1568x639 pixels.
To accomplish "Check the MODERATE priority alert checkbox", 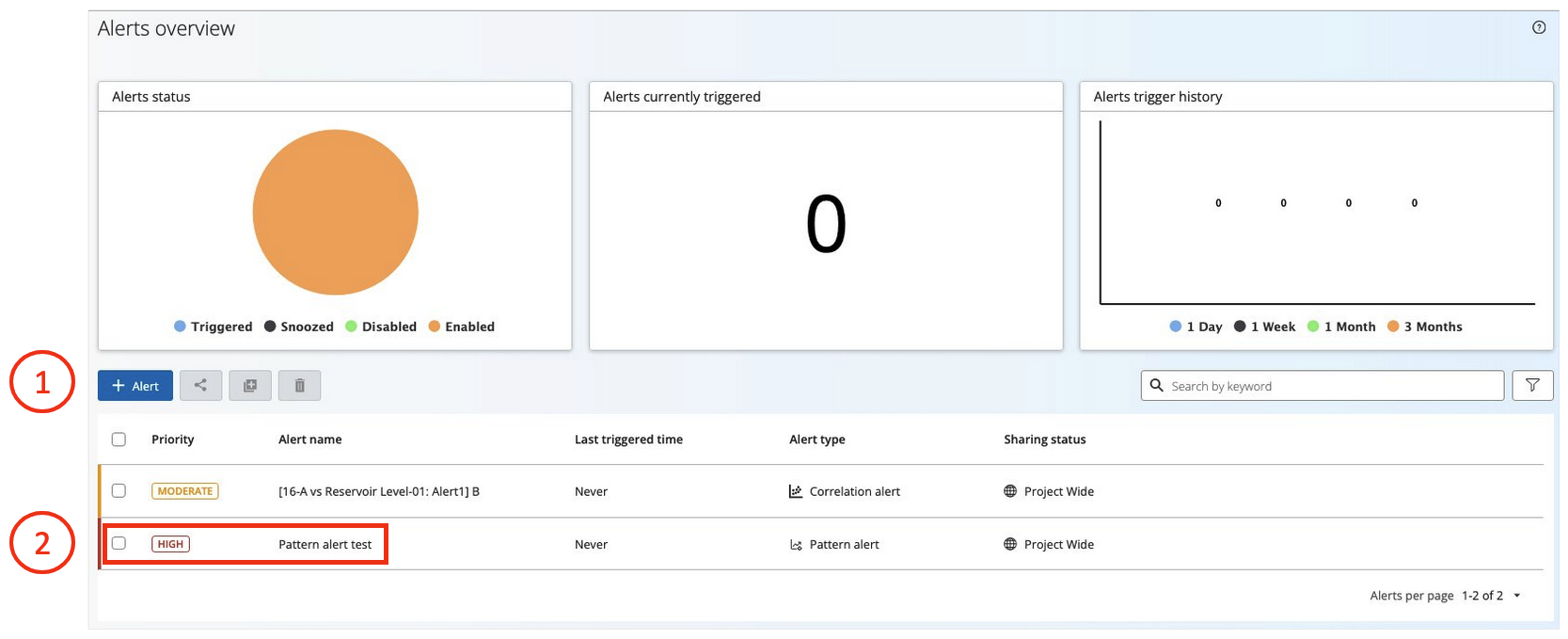I will tap(119, 491).
